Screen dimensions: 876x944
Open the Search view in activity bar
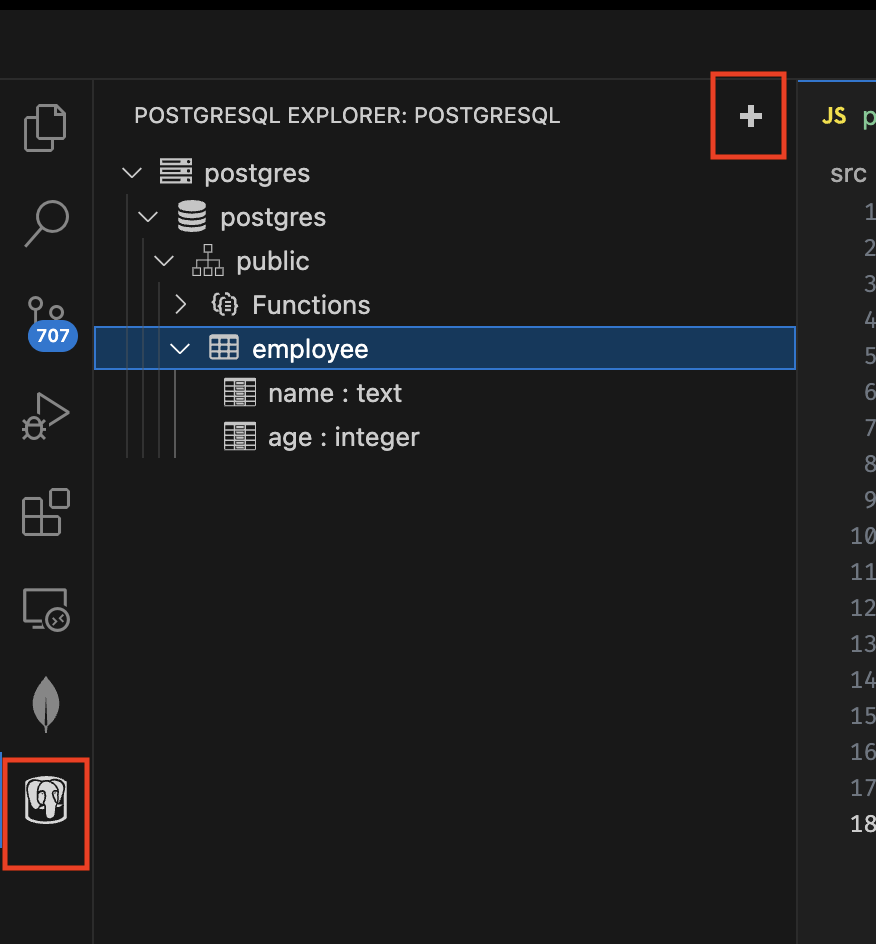coord(46,223)
